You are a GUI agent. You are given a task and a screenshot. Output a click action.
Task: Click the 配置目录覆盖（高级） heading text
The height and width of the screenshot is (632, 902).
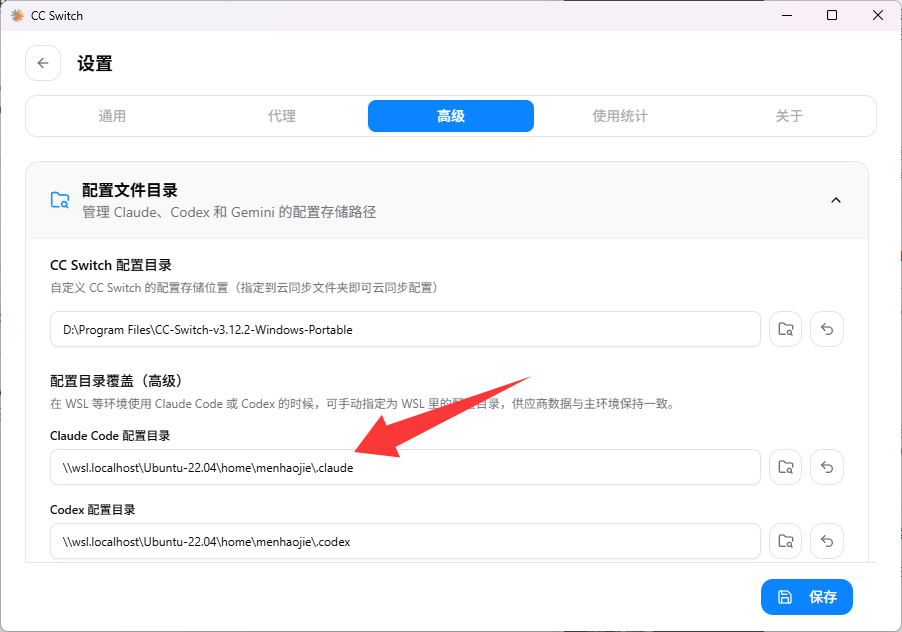click(117, 381)
